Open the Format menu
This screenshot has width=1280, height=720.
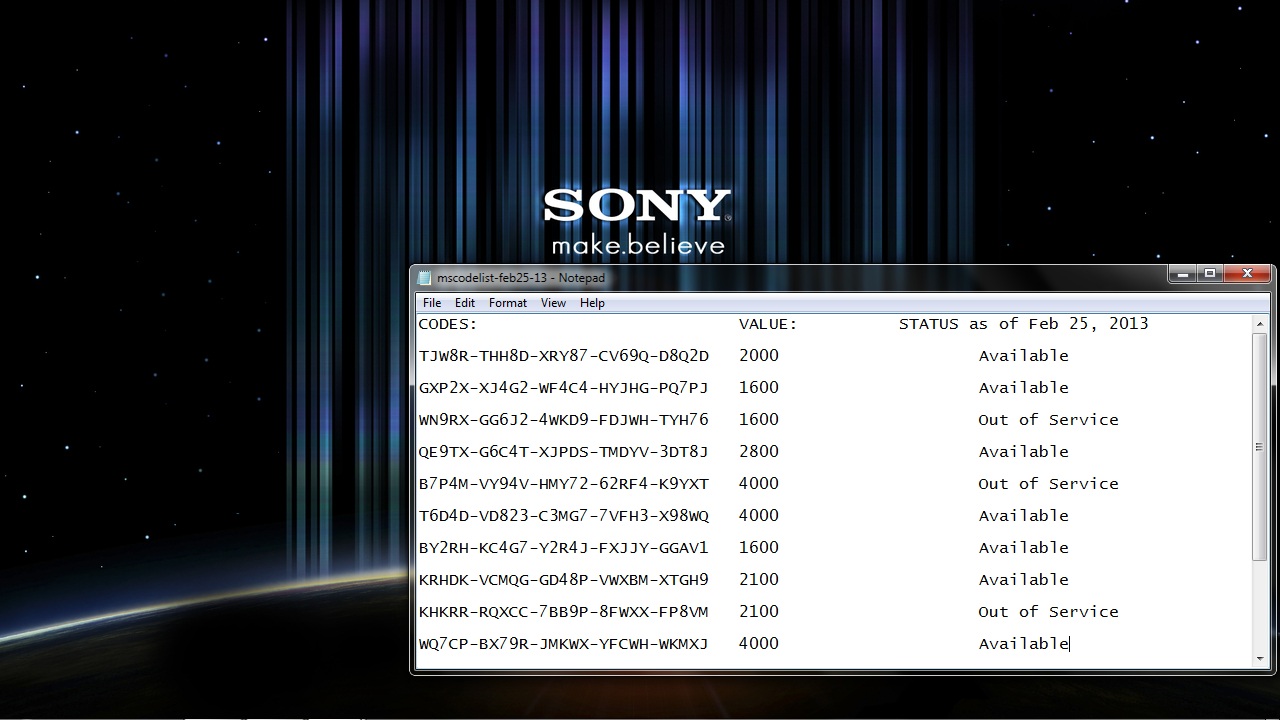(508, 303)
